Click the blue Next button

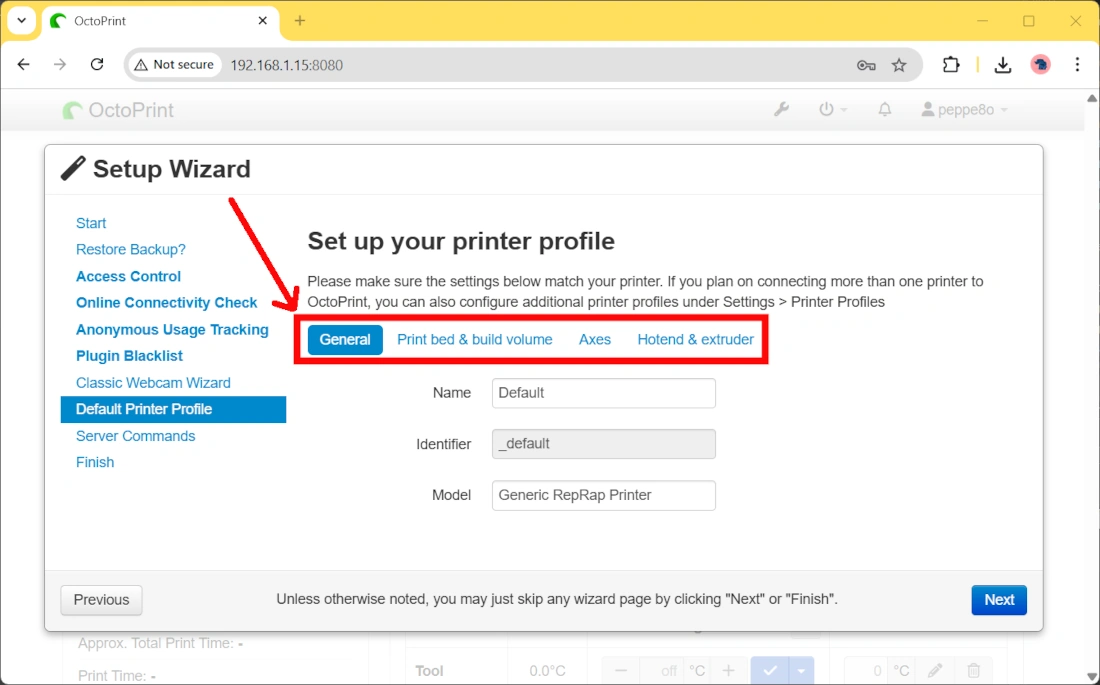(999, 600)
